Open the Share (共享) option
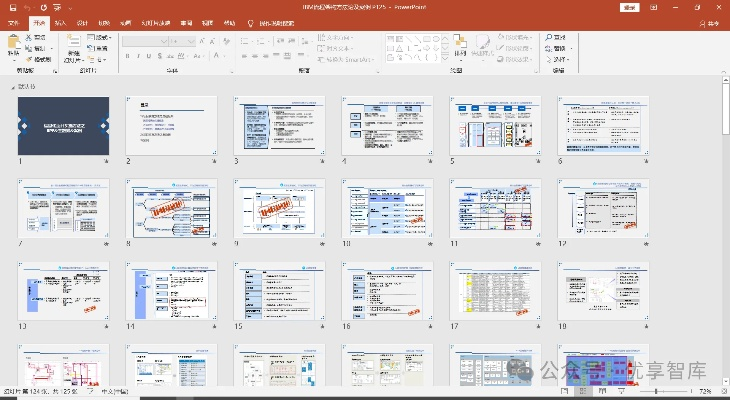The width and height of the screenshot is (730, 400). tap(708, 22)
